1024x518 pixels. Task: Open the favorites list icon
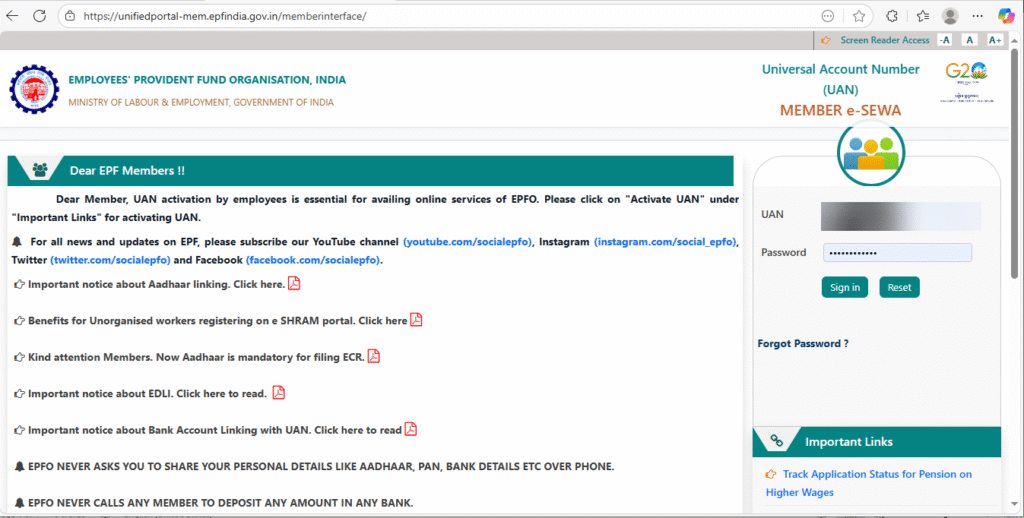pos(922,16)
